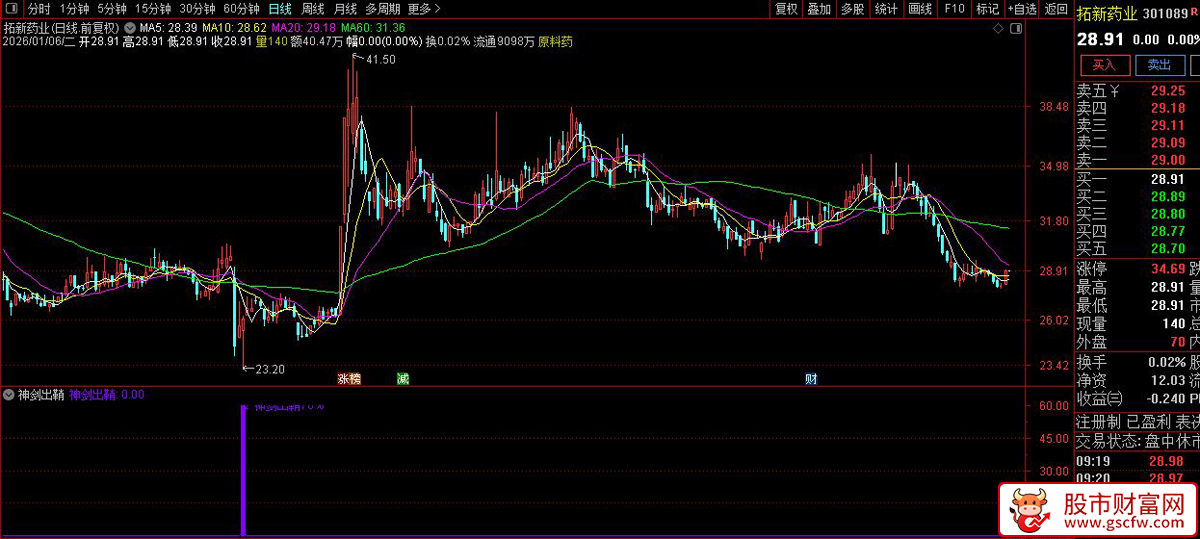Click the 原料药 sector link
Image resolution: width=1200 pixels, height=539 pixels.
coord(556,41)
